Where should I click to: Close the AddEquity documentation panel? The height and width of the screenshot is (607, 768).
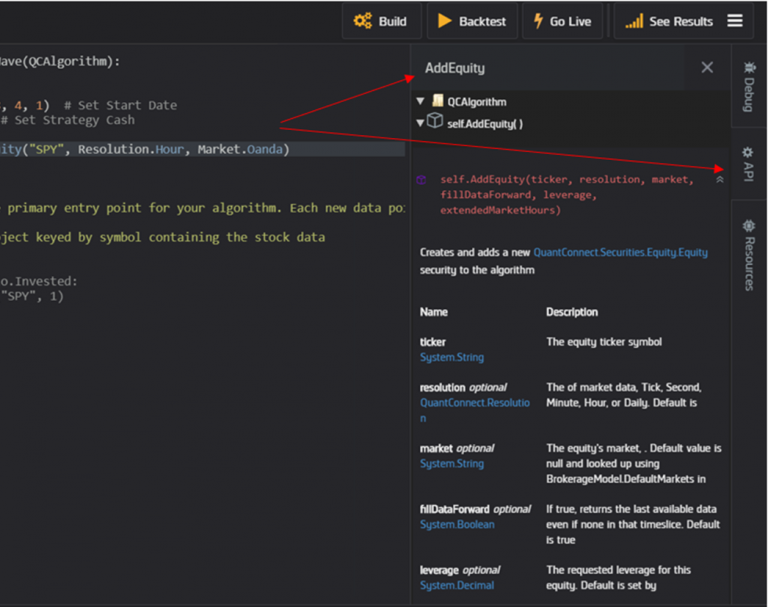click(707, 68)
